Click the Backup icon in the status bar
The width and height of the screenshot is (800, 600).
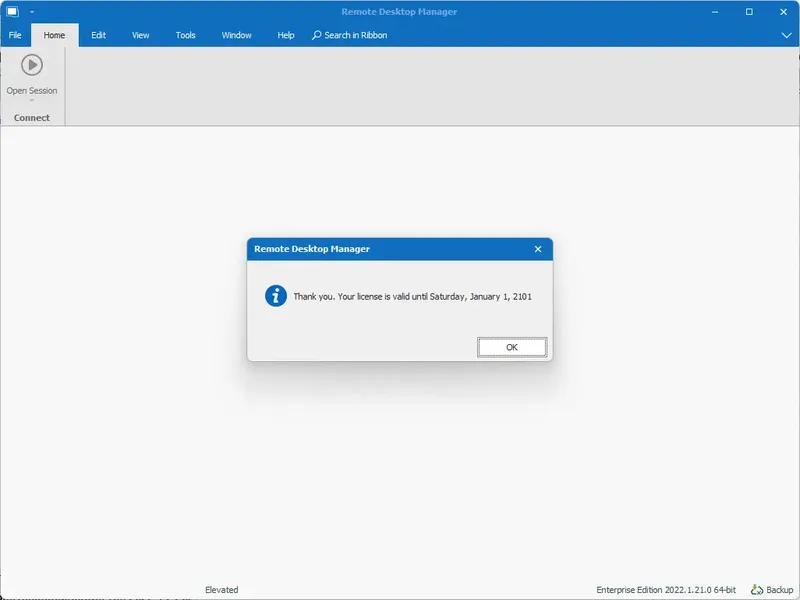coord(758,590)
